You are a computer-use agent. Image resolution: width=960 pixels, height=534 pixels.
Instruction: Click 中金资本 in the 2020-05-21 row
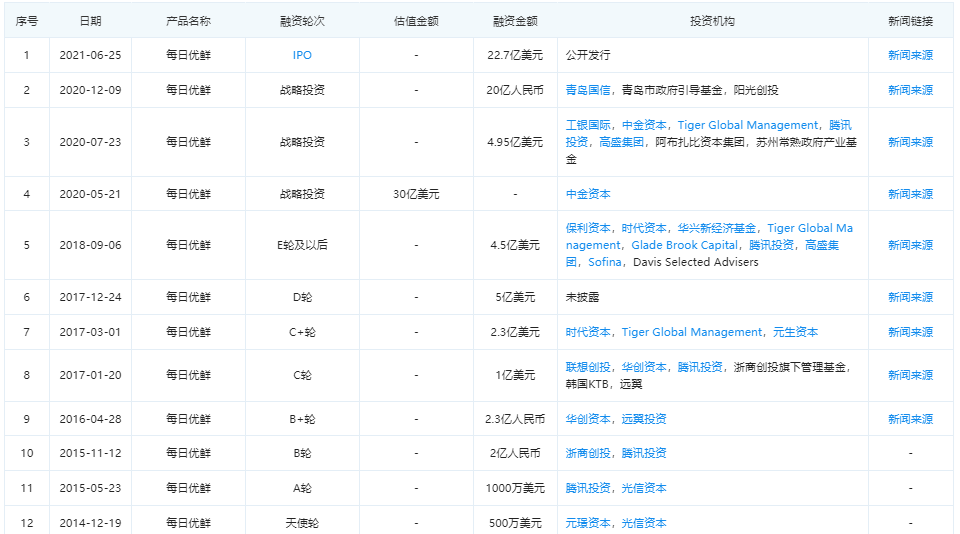click(x=589, y=194)
